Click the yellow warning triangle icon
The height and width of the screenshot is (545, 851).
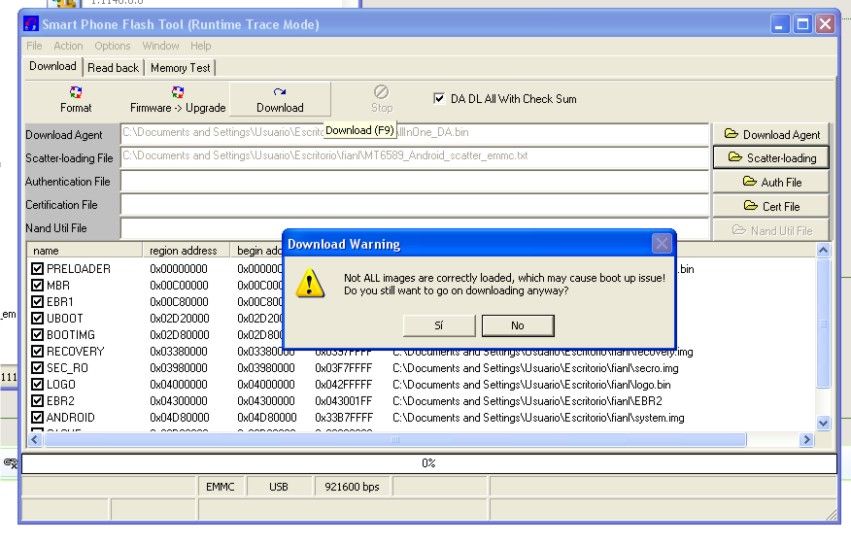(310, 283)
